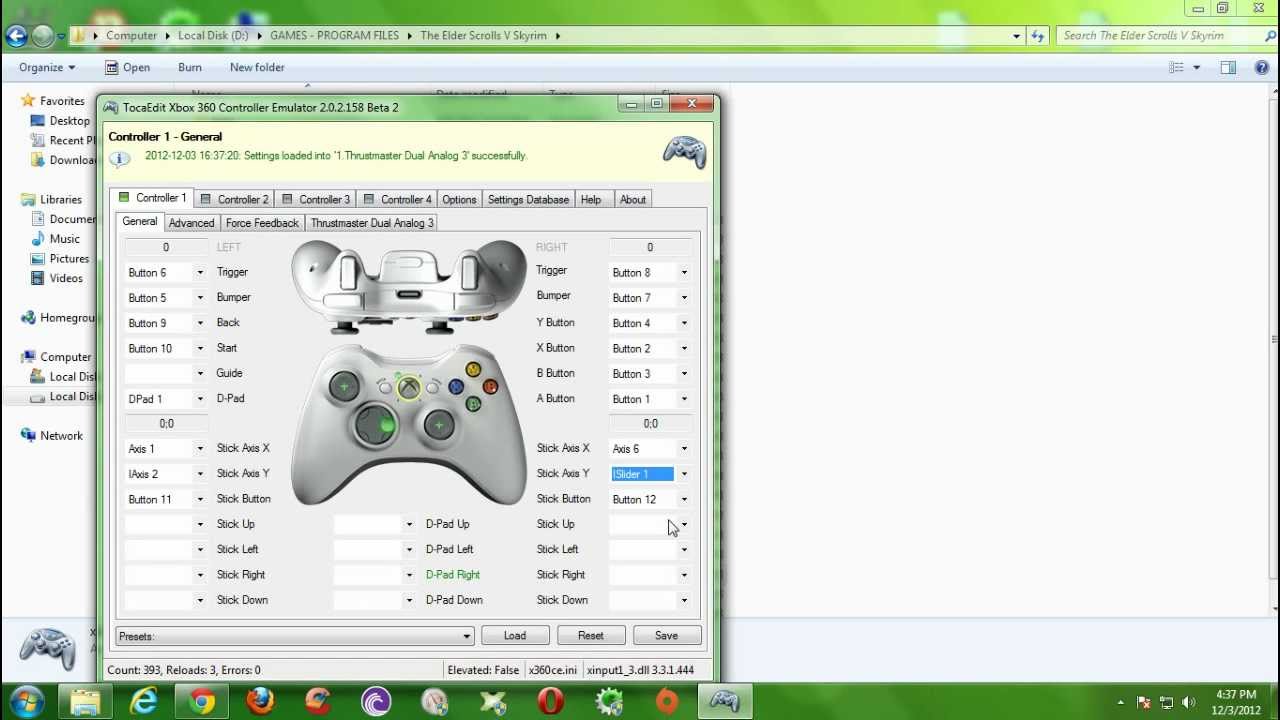The height and width of the screenshot is (720, 1280).
Task: Click the Save button
Action: pos(666,636)
